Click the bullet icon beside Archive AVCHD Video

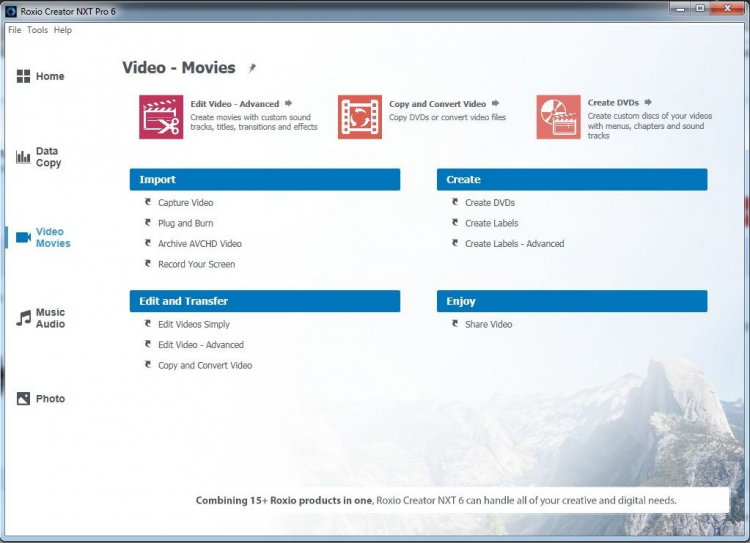point(148,243)
